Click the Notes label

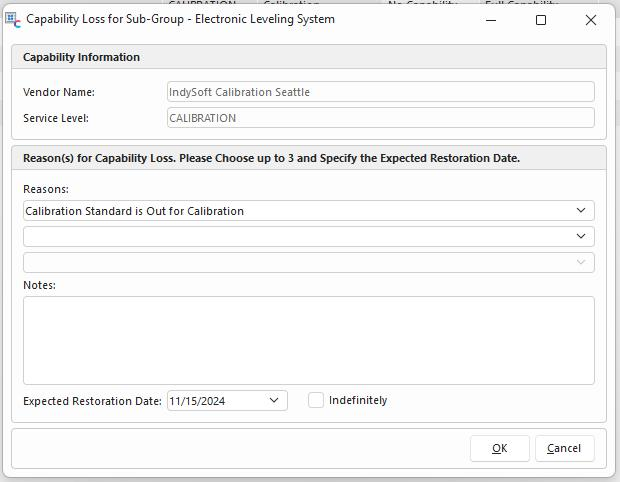39,285
